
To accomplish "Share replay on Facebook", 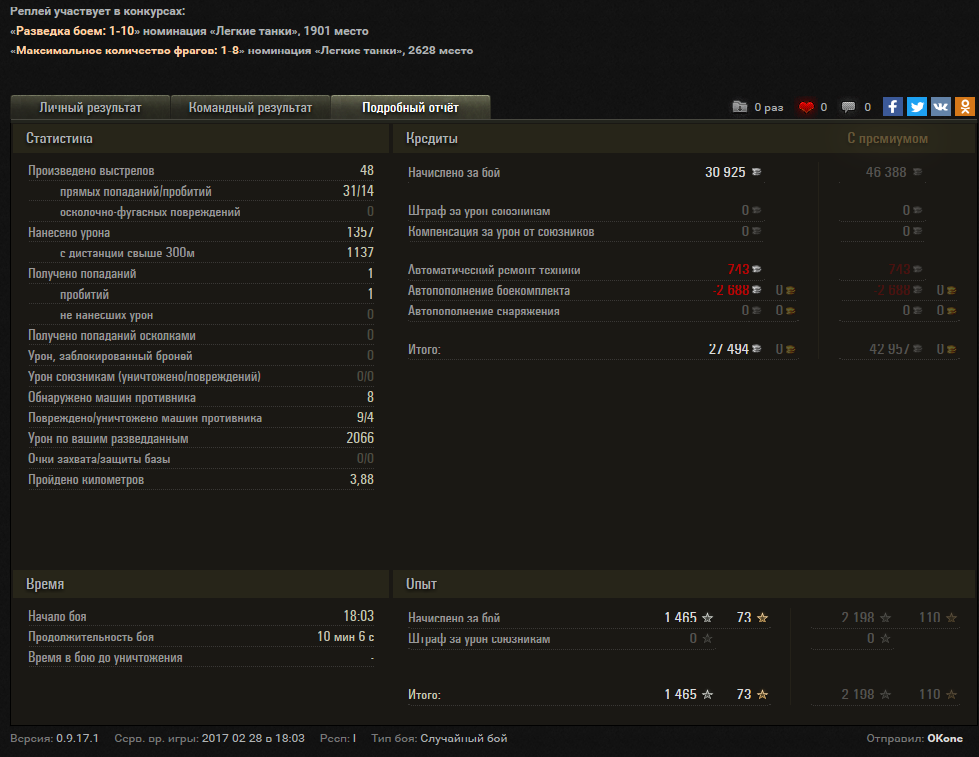I will [893, 107].
